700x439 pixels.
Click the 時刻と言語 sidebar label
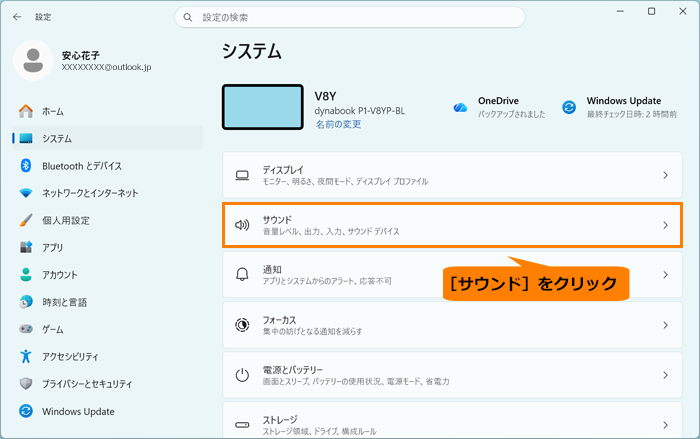65,302
